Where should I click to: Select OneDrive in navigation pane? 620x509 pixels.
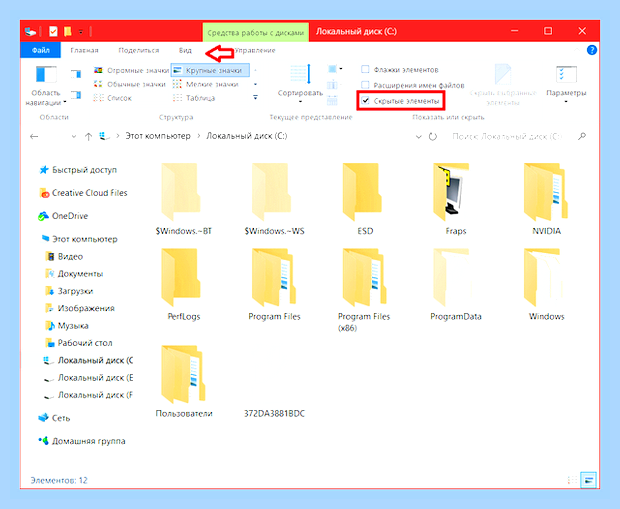pyautogui.click(x=63, y=216)
